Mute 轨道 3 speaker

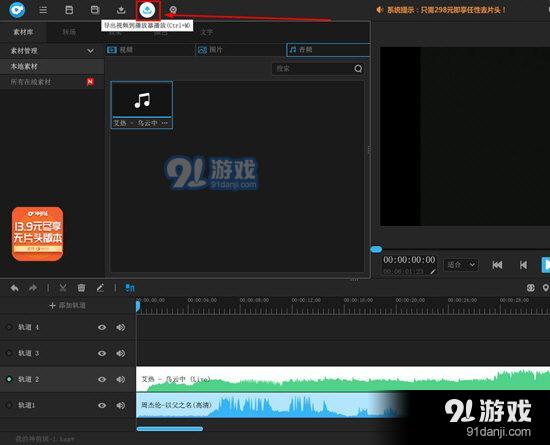pyautogui.click(x=120, y=353)
